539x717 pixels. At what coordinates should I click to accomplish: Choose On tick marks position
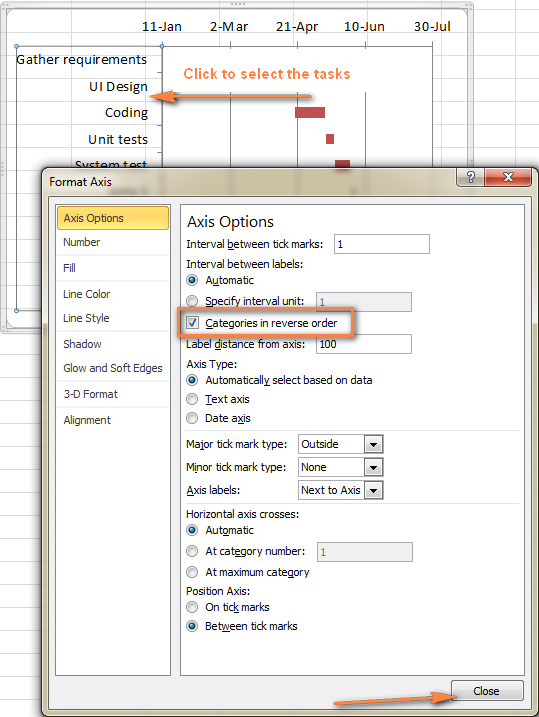[192, 607]
